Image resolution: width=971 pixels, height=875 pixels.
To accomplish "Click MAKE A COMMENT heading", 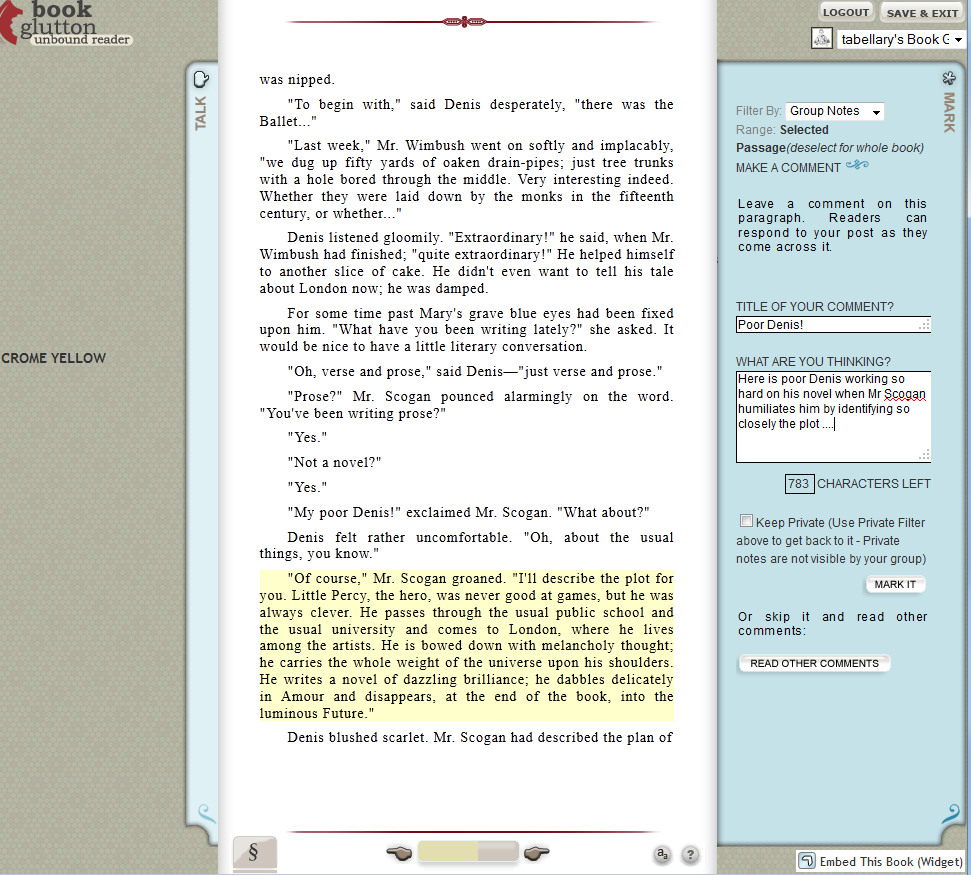I will point(788,168).
